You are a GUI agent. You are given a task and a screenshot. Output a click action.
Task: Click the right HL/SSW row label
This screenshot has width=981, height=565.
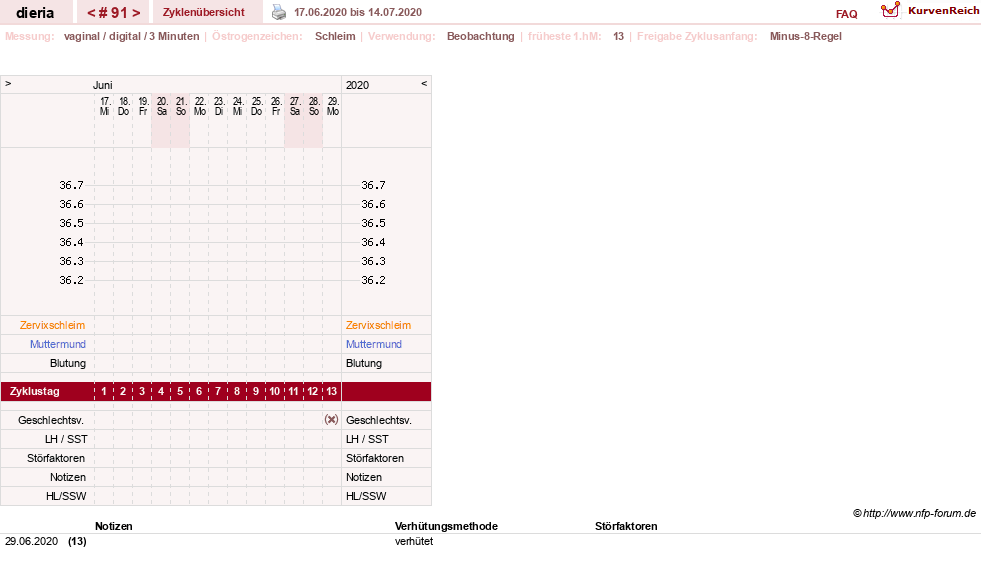point(366,496)
